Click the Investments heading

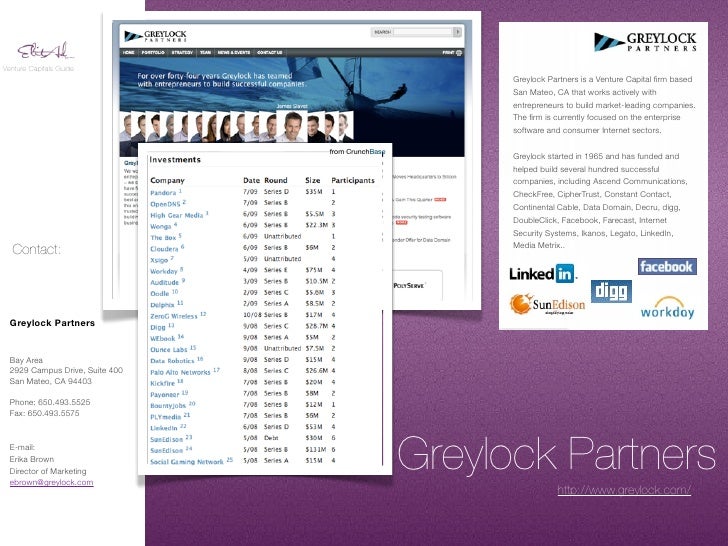click(x=175, y=160)
